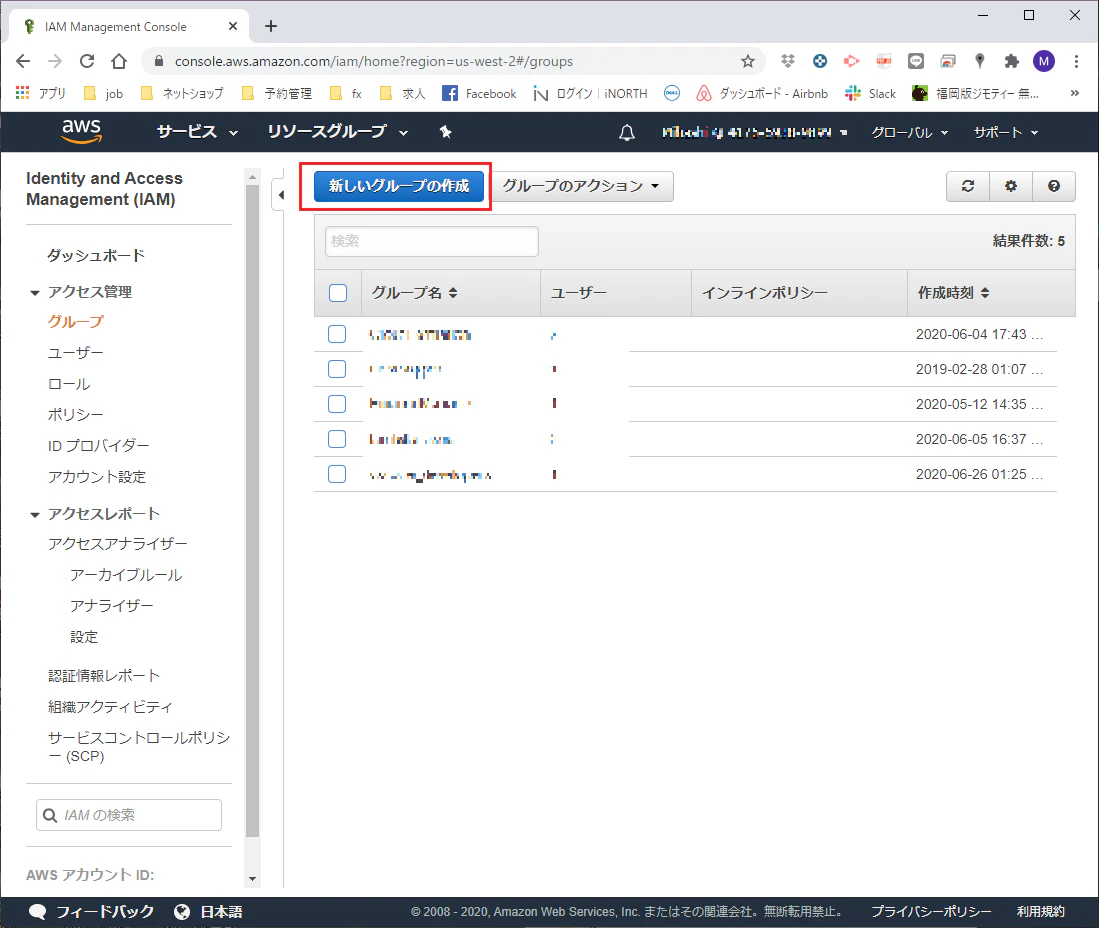1099x928 pixels.
Task: Click the AWS logo home icon
Action: pos(81,131)
